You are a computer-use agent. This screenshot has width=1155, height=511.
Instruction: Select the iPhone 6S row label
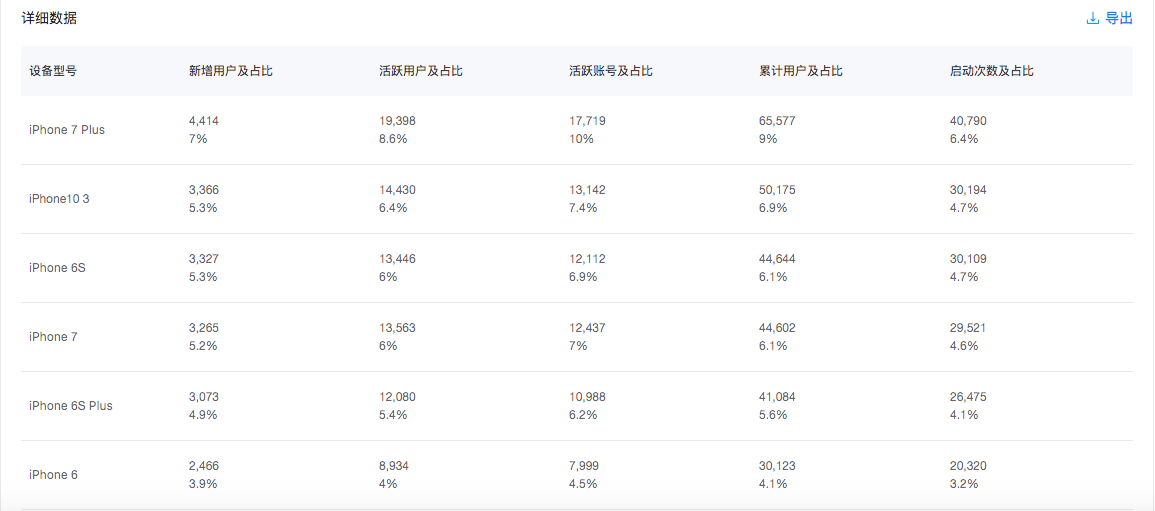[x=57, y=268]
